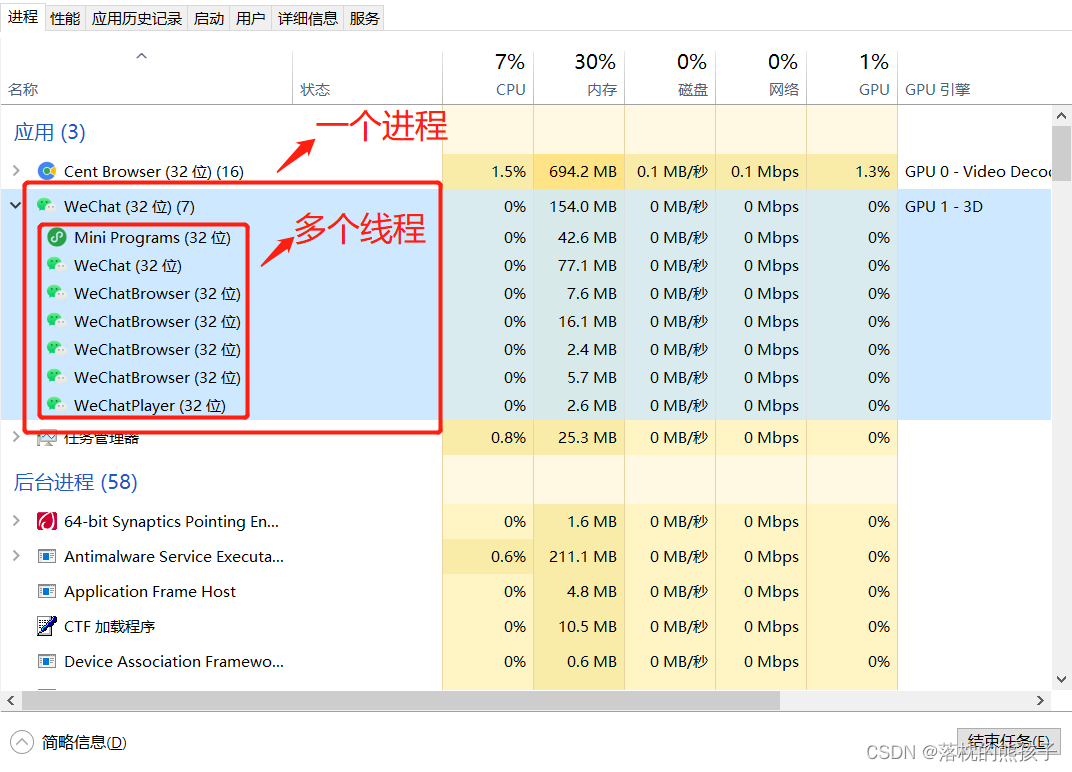
Task: Select the Mini Programs (32 位) row
Action: 525,237
